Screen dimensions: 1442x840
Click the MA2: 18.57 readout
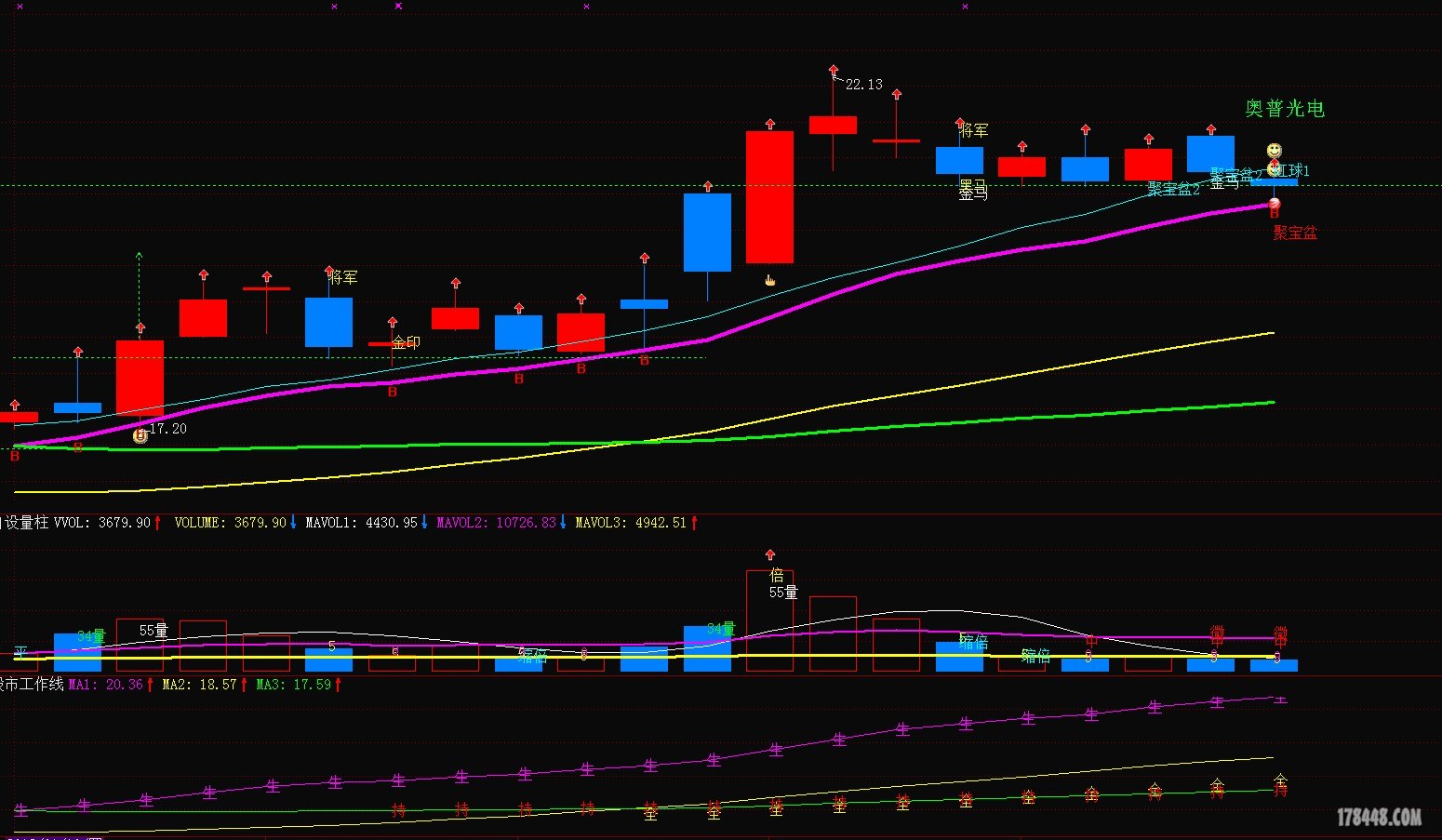click(200, 685)
